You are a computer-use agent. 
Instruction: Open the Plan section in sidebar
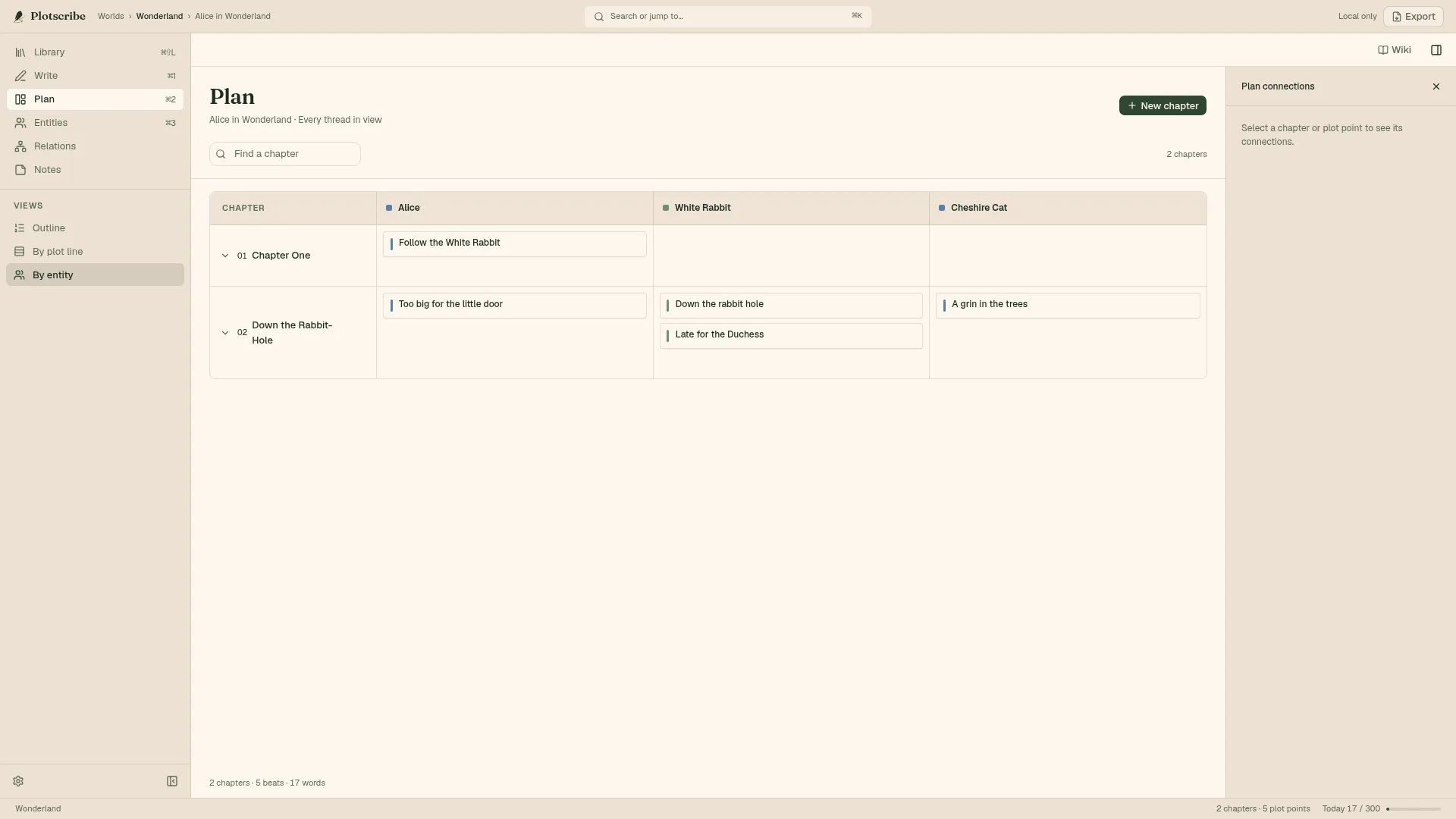(95, 99)
